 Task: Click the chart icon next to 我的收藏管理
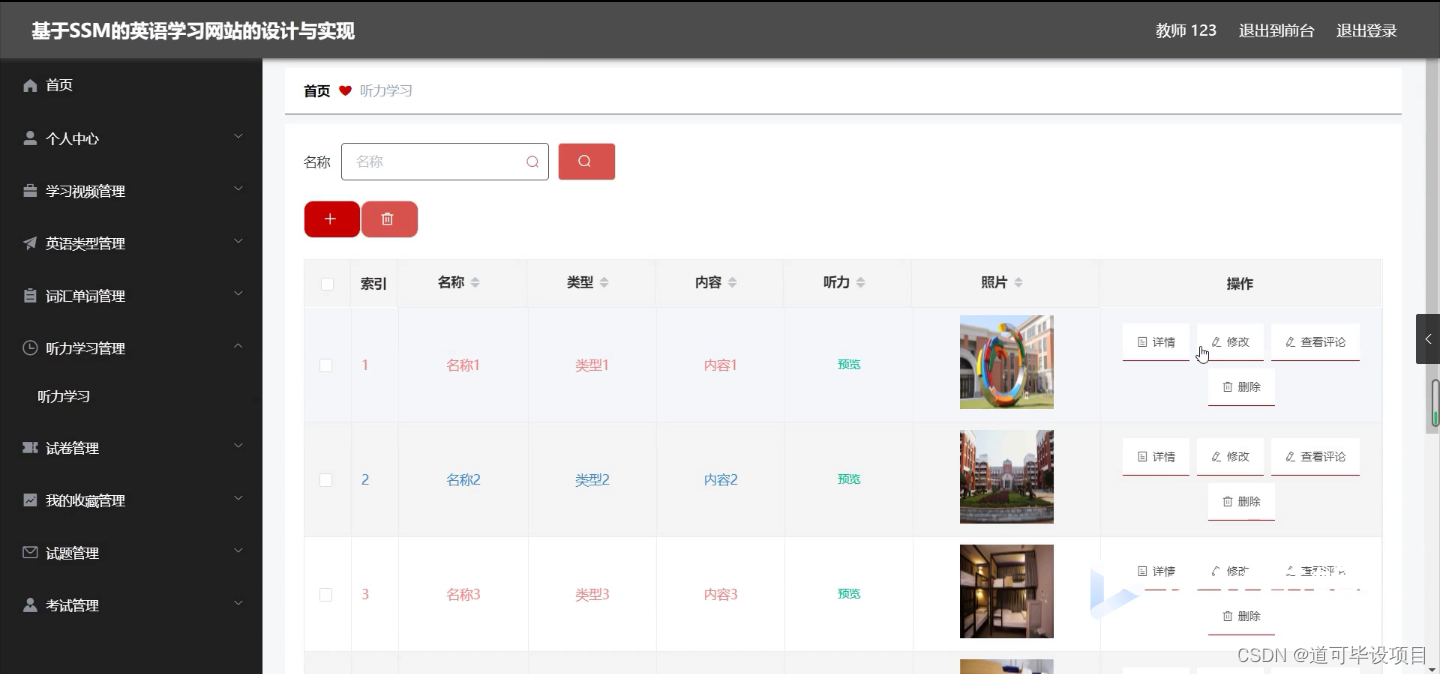click(30, 500)
